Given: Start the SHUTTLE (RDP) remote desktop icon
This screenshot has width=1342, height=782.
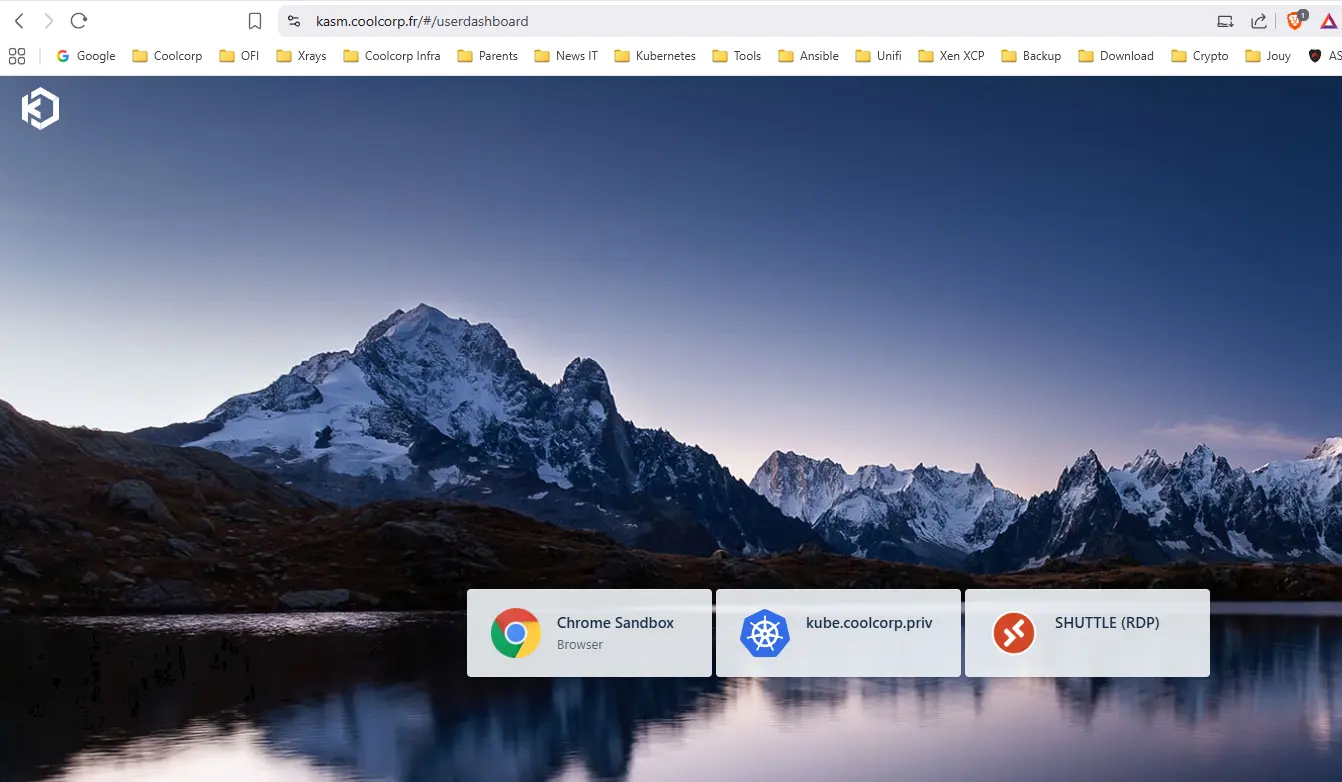Looking at the screenshot, I should pos(1014,633).
